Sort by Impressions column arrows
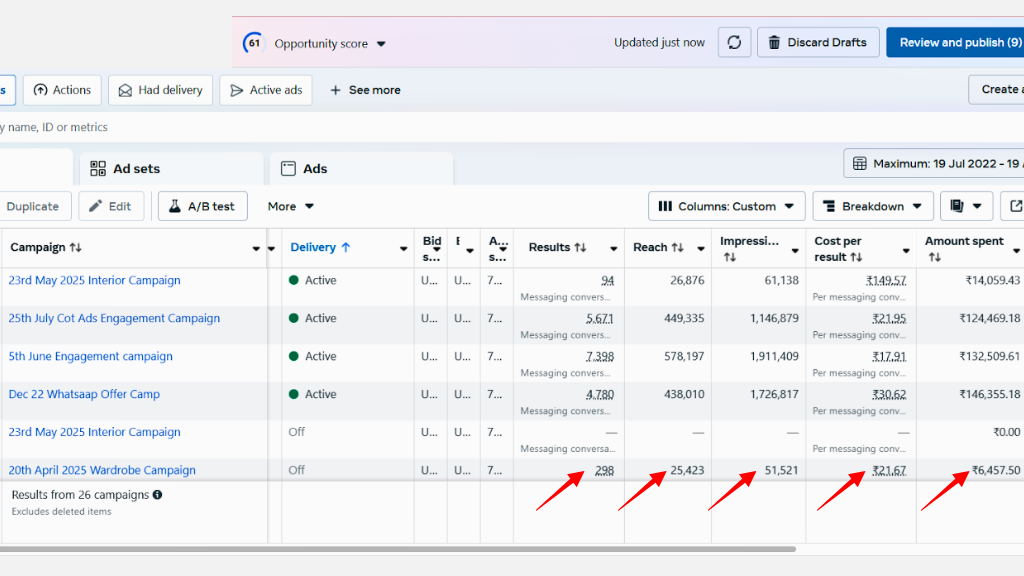 pos(730,257)
